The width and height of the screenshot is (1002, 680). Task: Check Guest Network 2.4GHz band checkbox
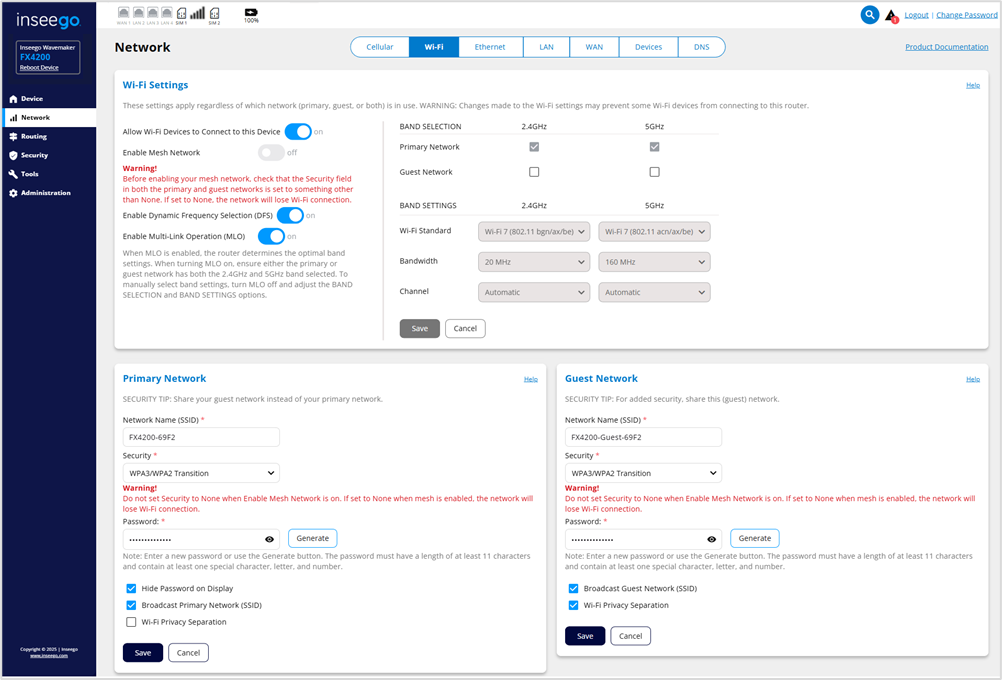coord(534,172)
